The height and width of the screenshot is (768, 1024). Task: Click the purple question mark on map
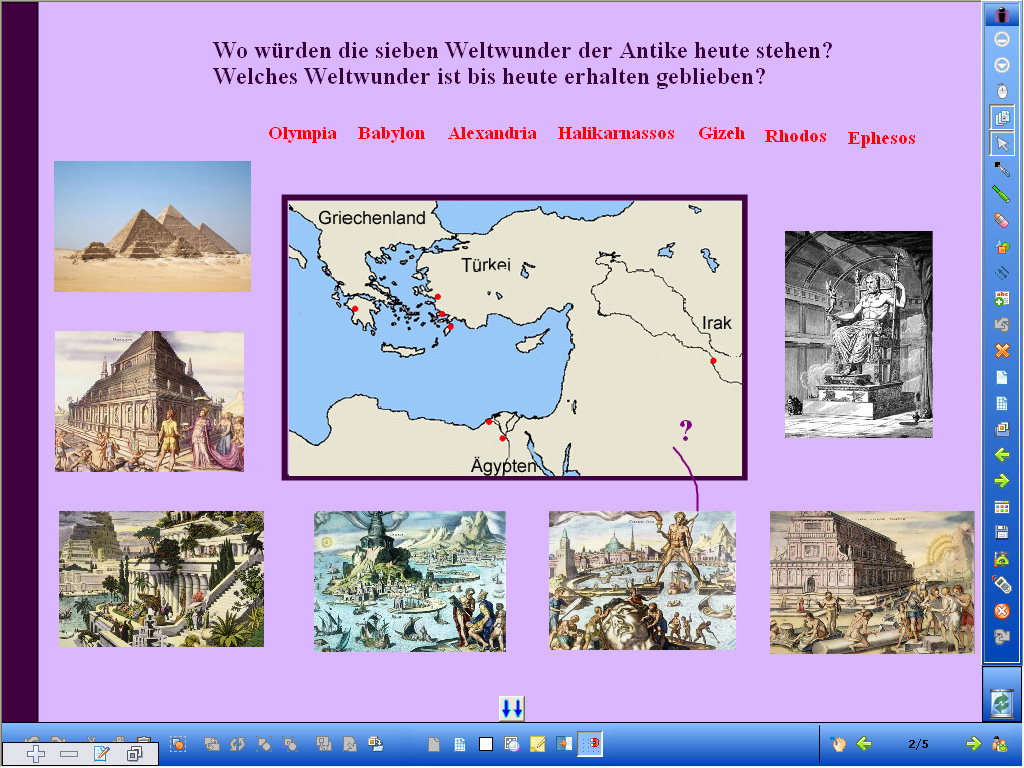point(685,430)
